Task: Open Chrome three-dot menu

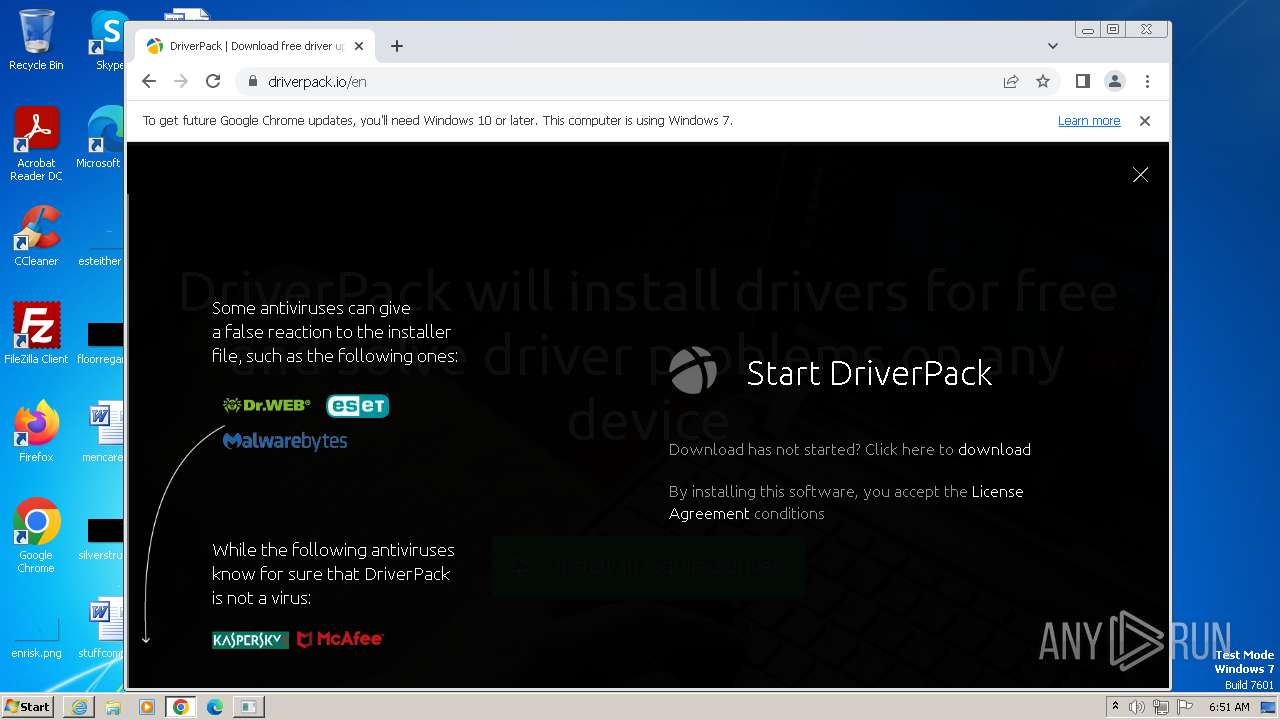Action: tap(1147, 81)
